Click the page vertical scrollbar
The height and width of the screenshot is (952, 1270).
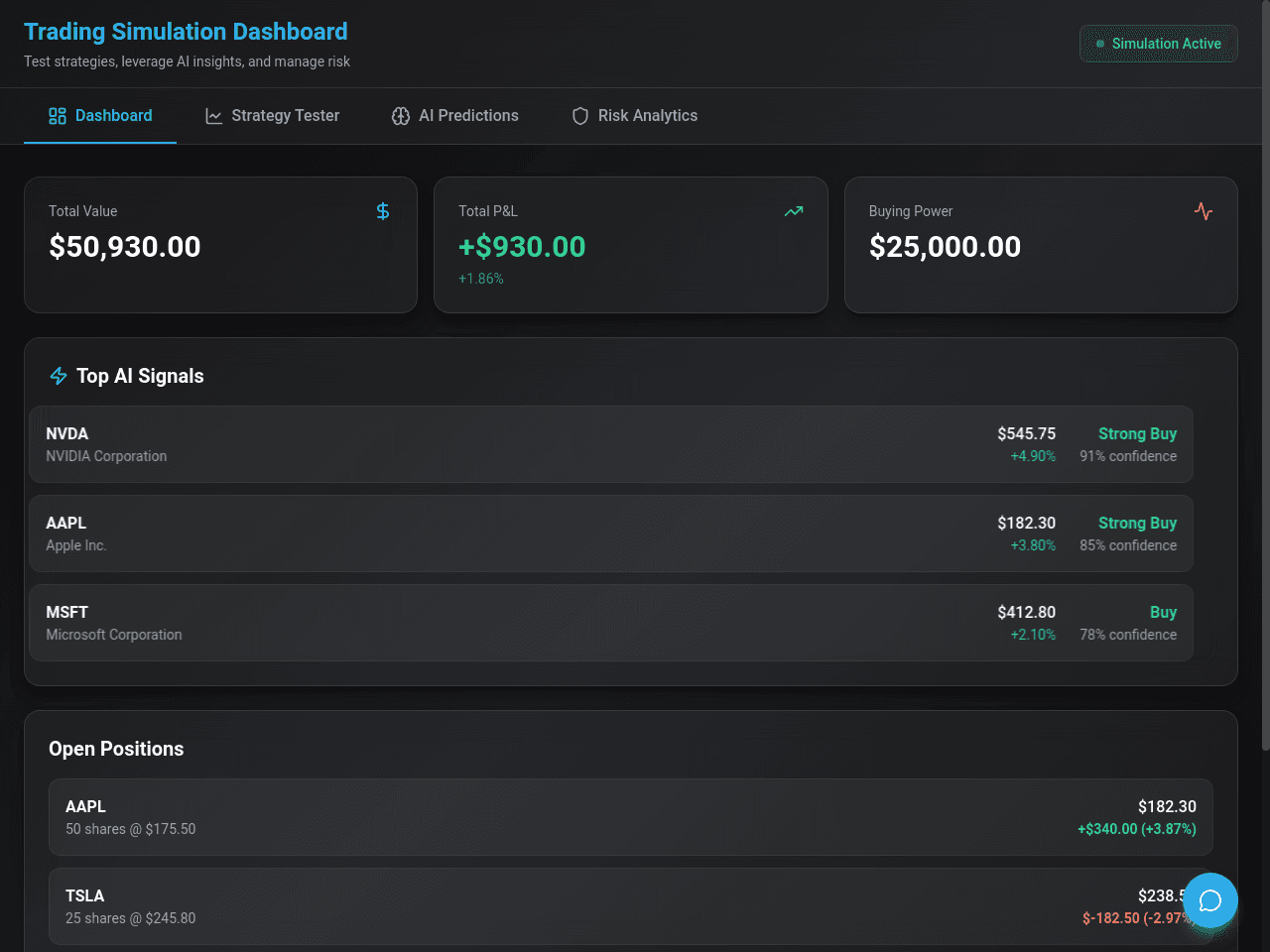1265,377
